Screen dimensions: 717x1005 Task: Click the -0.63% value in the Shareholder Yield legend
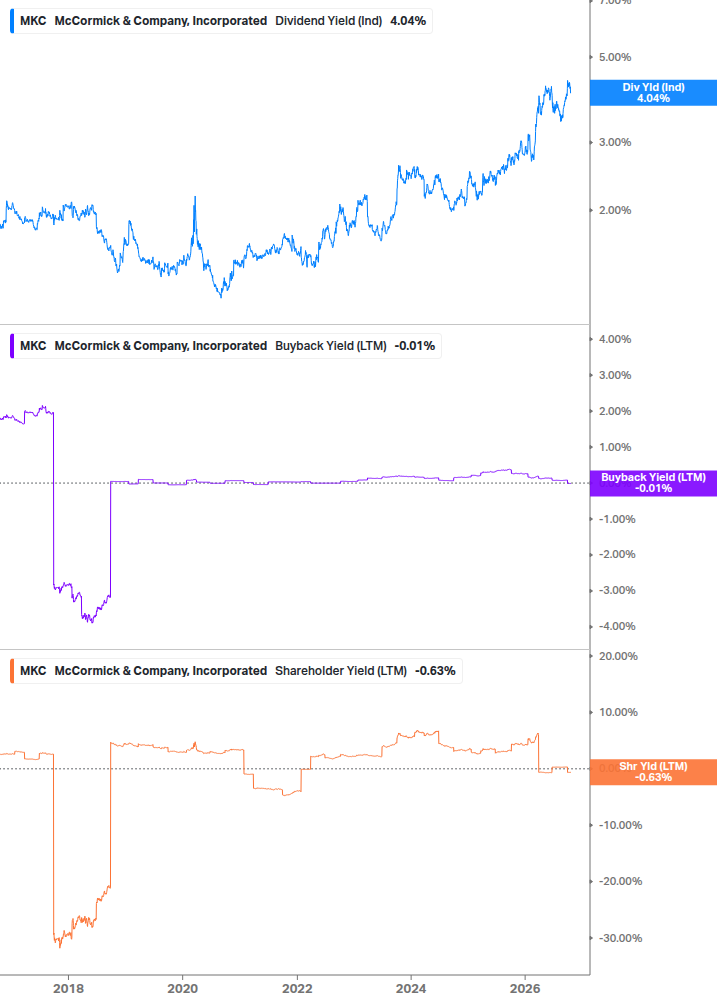pyautogui.click(x=435, y=671)
